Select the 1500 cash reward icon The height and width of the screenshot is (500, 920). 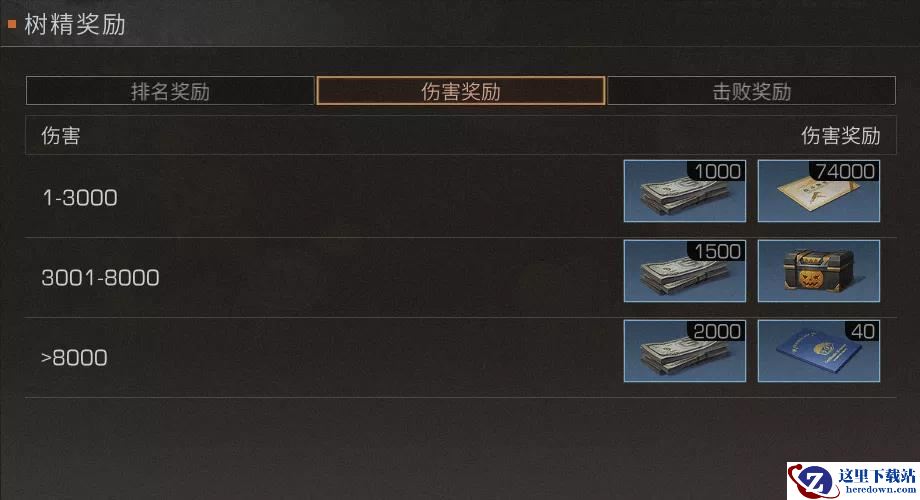pos(685,271)
